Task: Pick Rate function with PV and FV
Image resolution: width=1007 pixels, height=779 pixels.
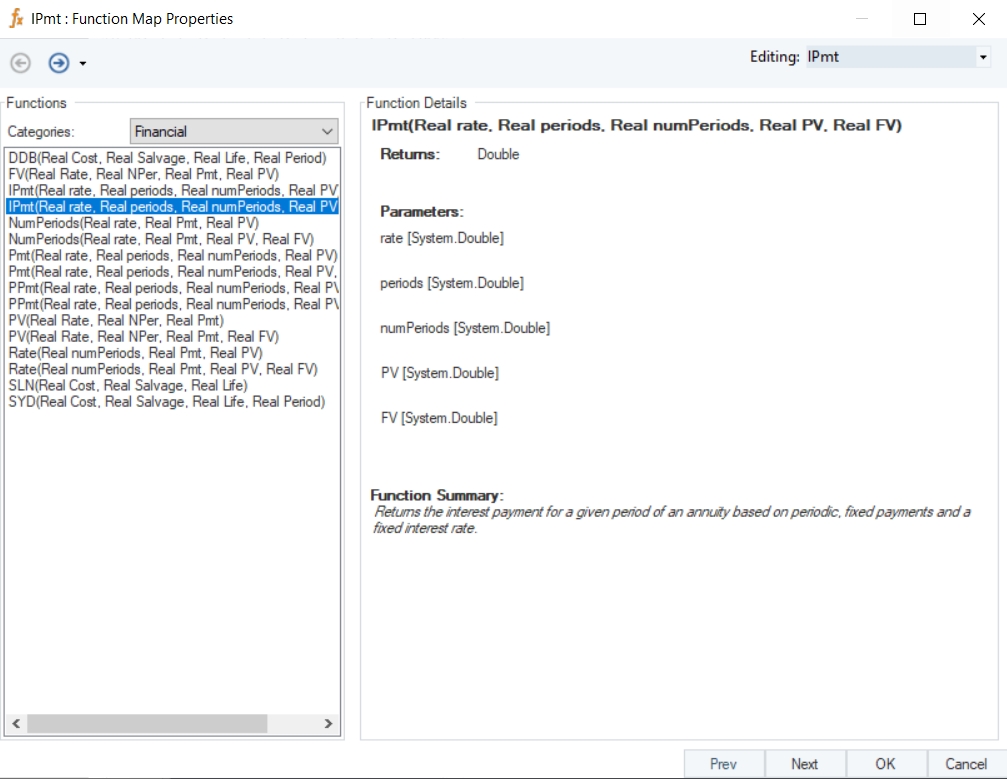Action: click(x=162, y=369)
